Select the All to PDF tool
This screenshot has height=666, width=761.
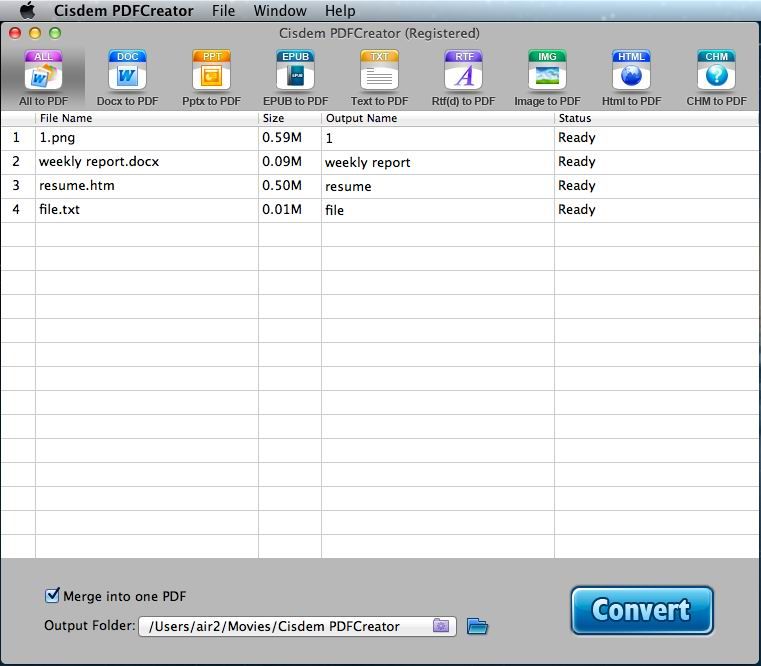[x=43, y=78]
